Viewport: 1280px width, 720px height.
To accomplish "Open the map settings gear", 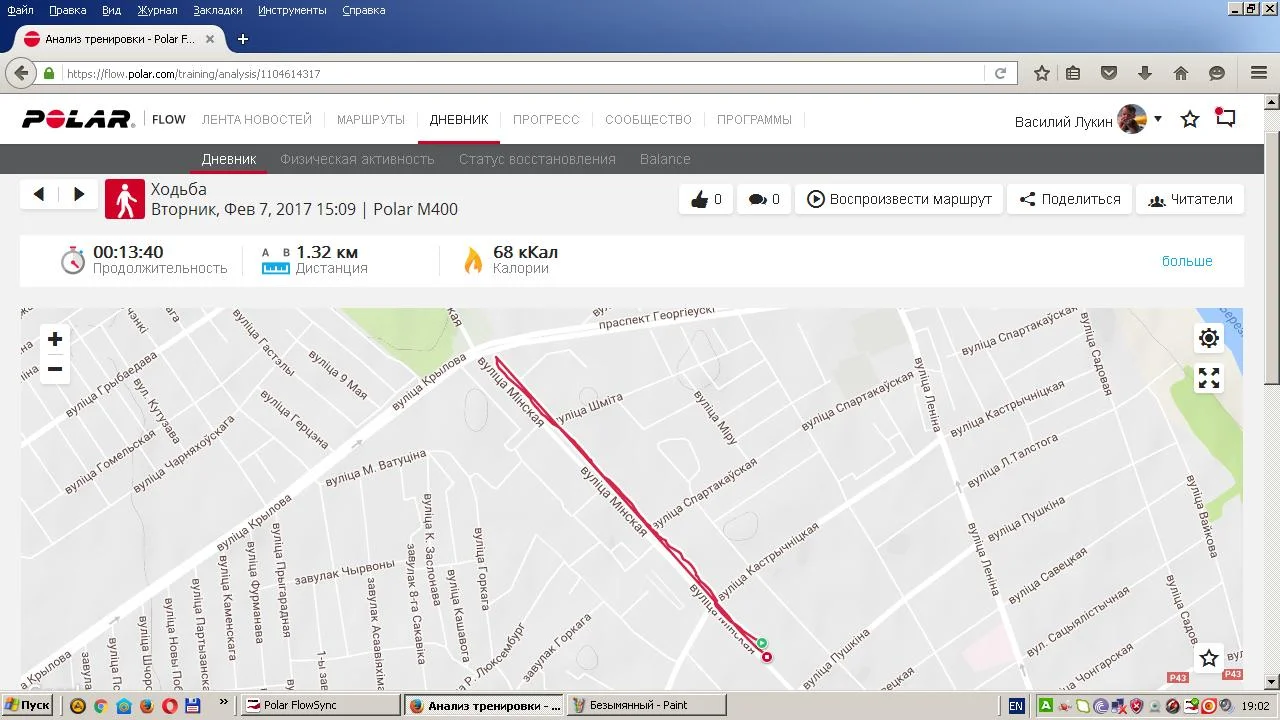I will tap(1209, 338).
